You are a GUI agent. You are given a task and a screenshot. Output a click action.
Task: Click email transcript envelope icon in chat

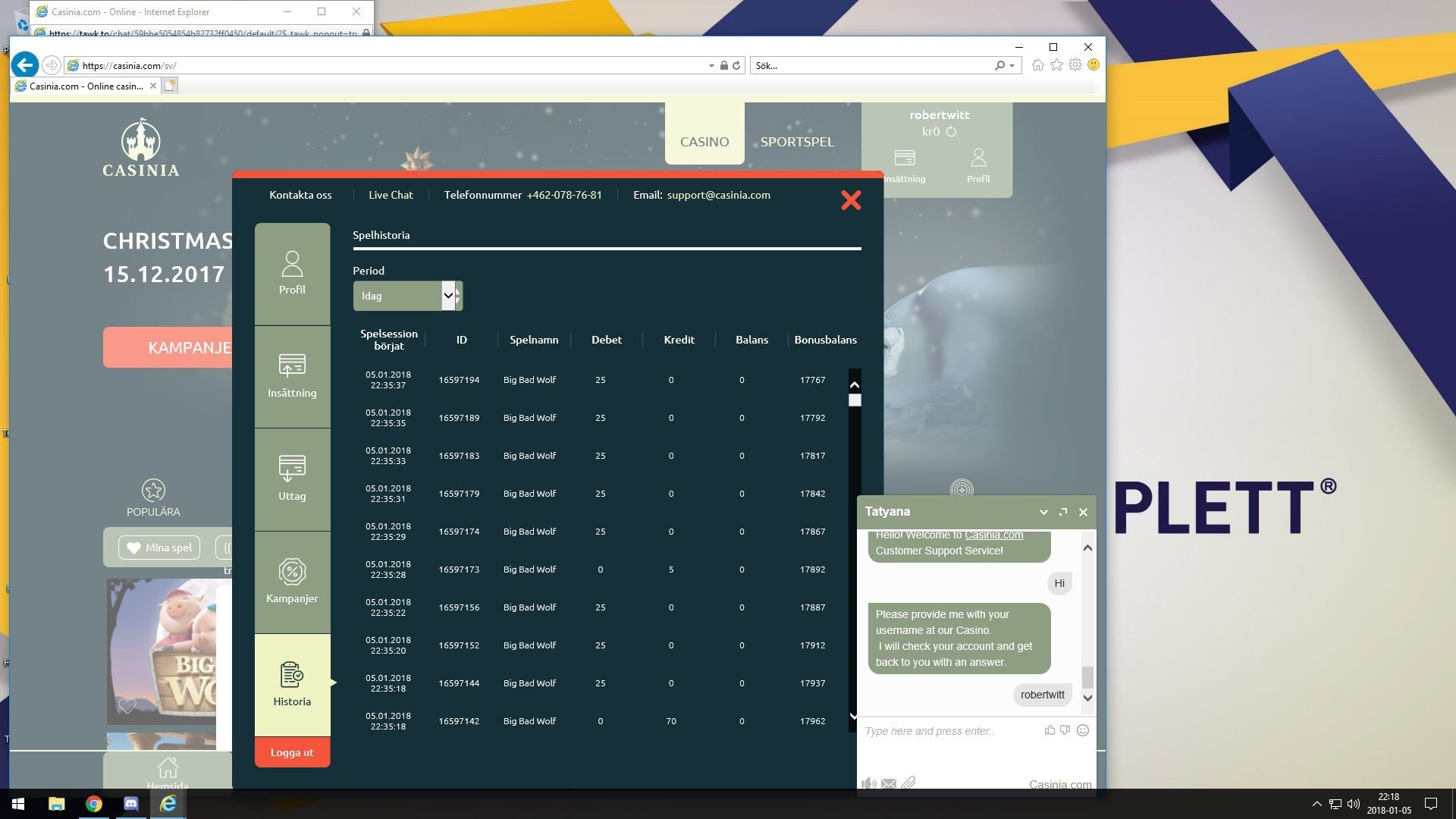tap(889, 783)
